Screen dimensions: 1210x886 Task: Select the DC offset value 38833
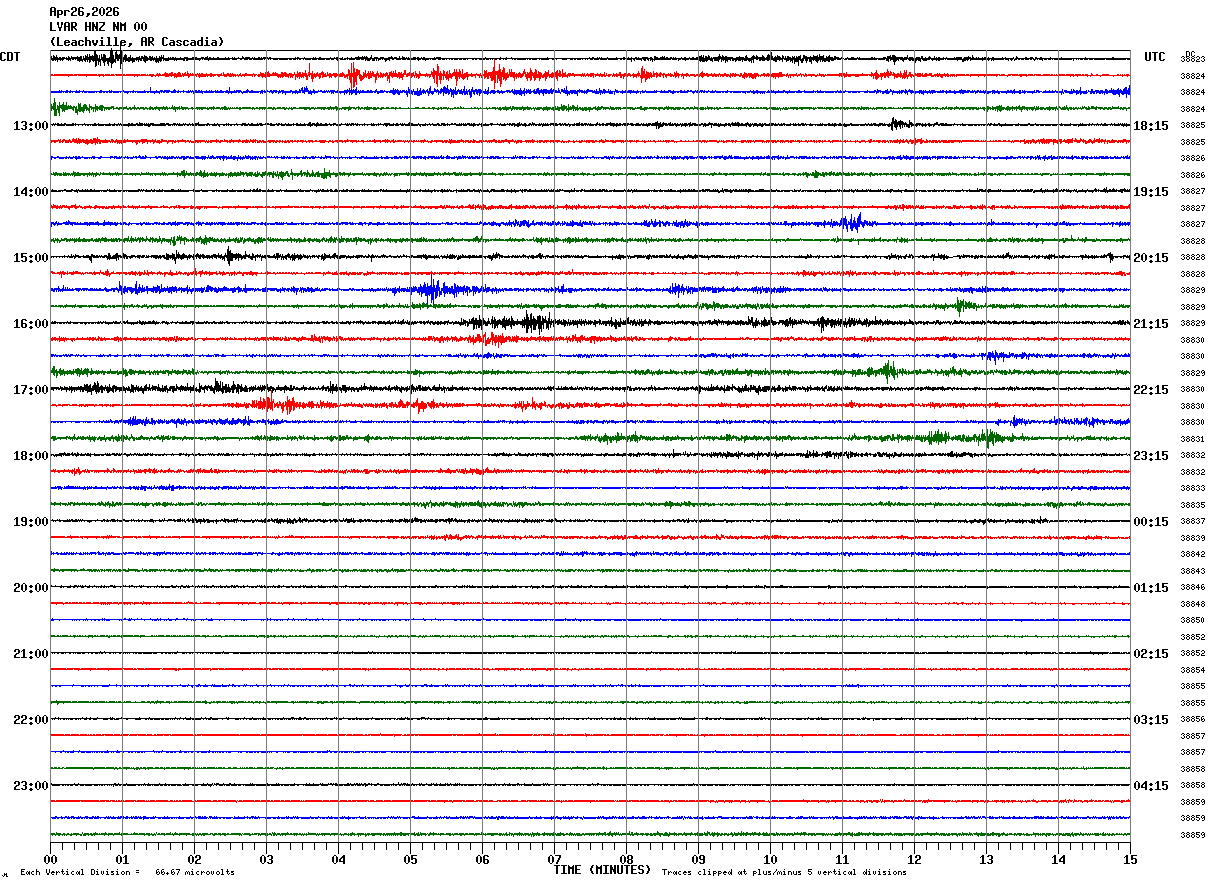[x=1192, y=488]
